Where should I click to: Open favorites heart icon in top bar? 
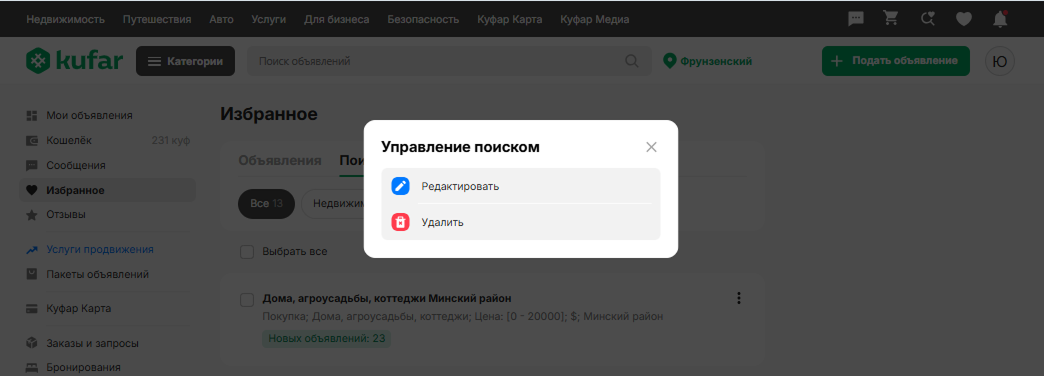(x=963, y=19)
